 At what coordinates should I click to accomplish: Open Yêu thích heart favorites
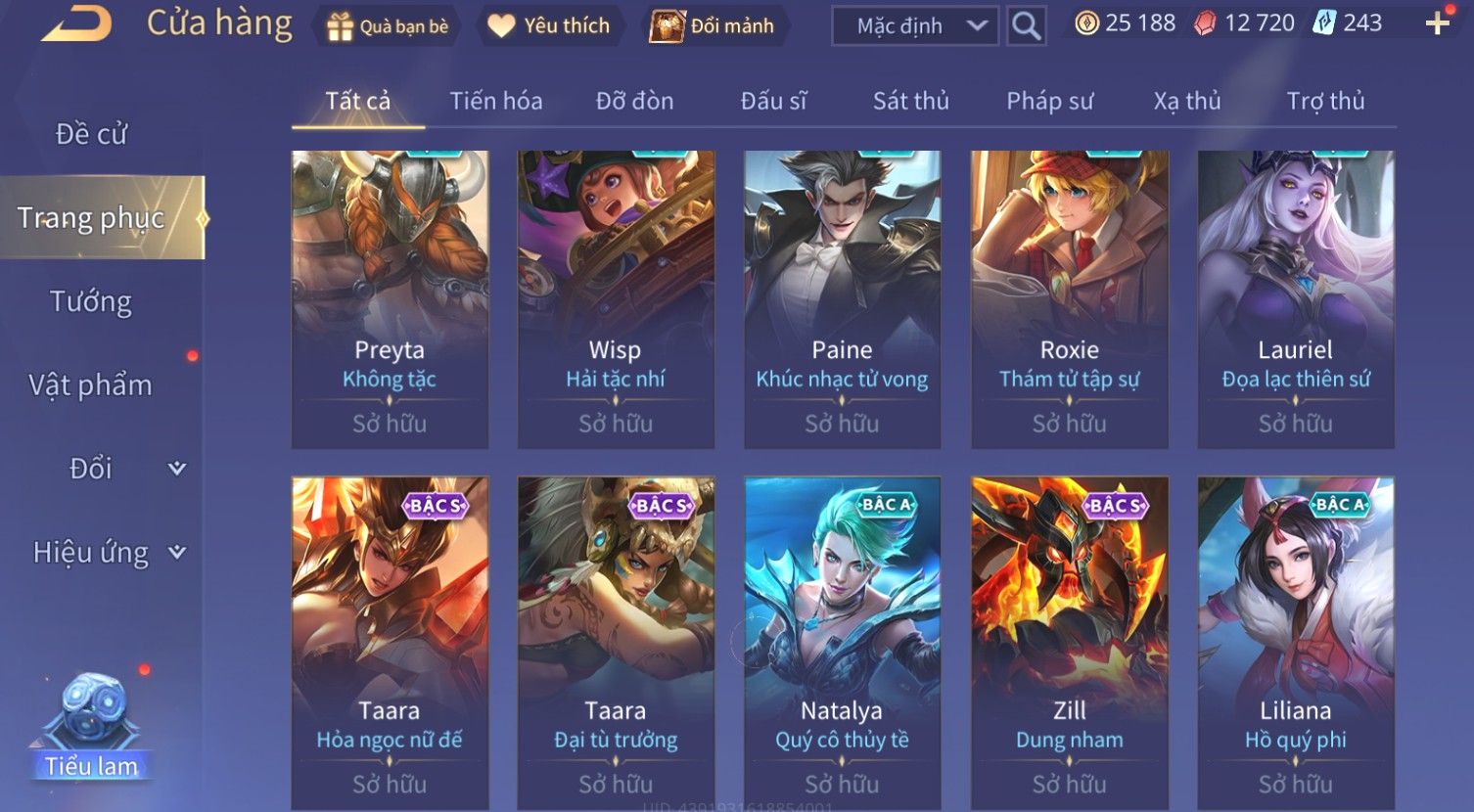pyautogui.click(x=501, y=26)
